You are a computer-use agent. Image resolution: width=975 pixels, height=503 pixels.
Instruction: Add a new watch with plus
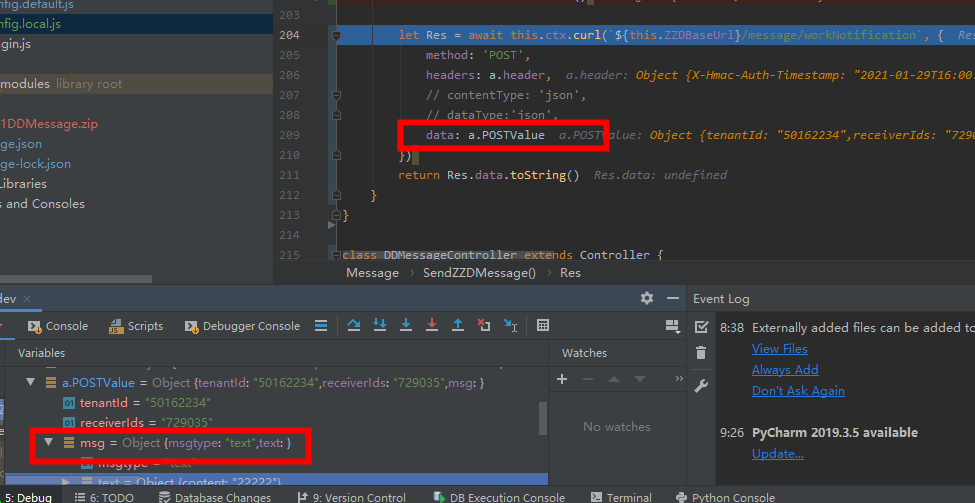(x=562, y=379)
